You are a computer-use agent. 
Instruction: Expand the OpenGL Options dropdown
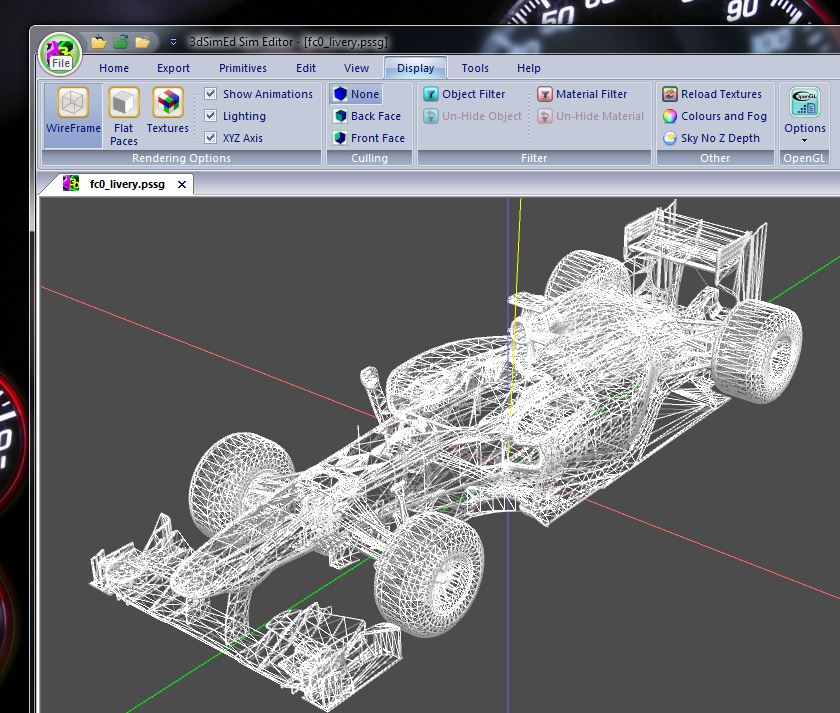[804, 116]
